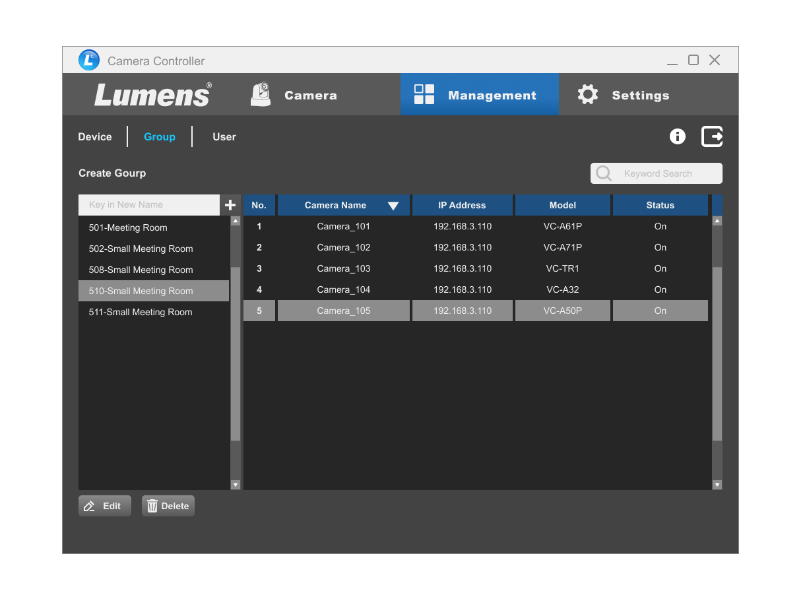Add a new group with the plus icon

pyautogui.click(x=230, y=204)
